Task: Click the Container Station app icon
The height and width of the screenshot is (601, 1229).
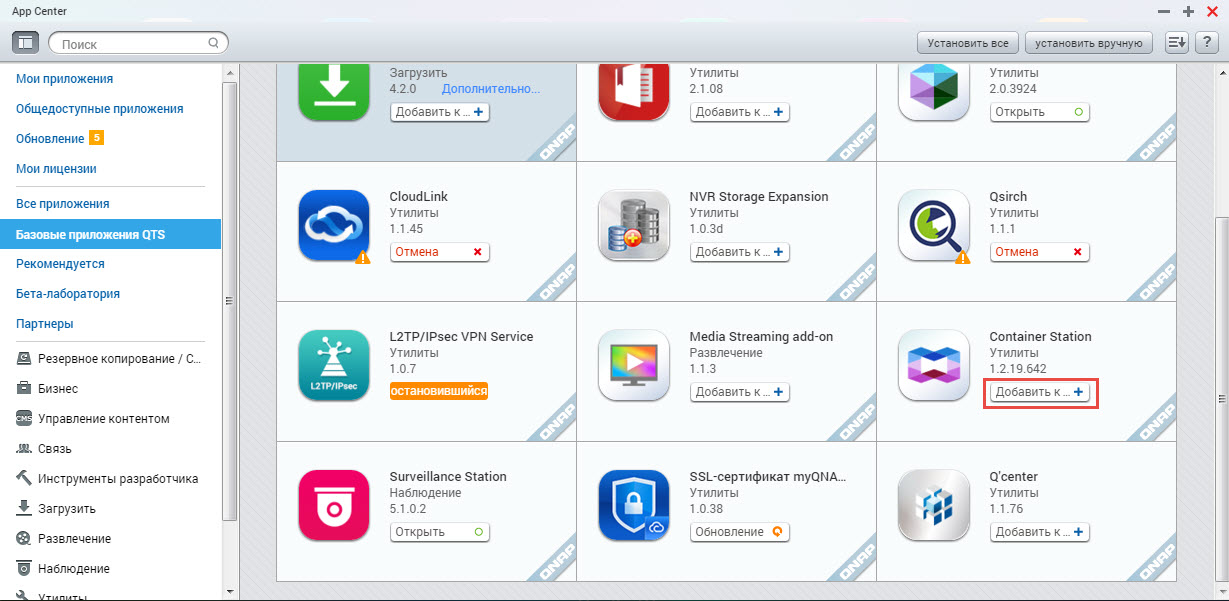Action: point(934,365)
